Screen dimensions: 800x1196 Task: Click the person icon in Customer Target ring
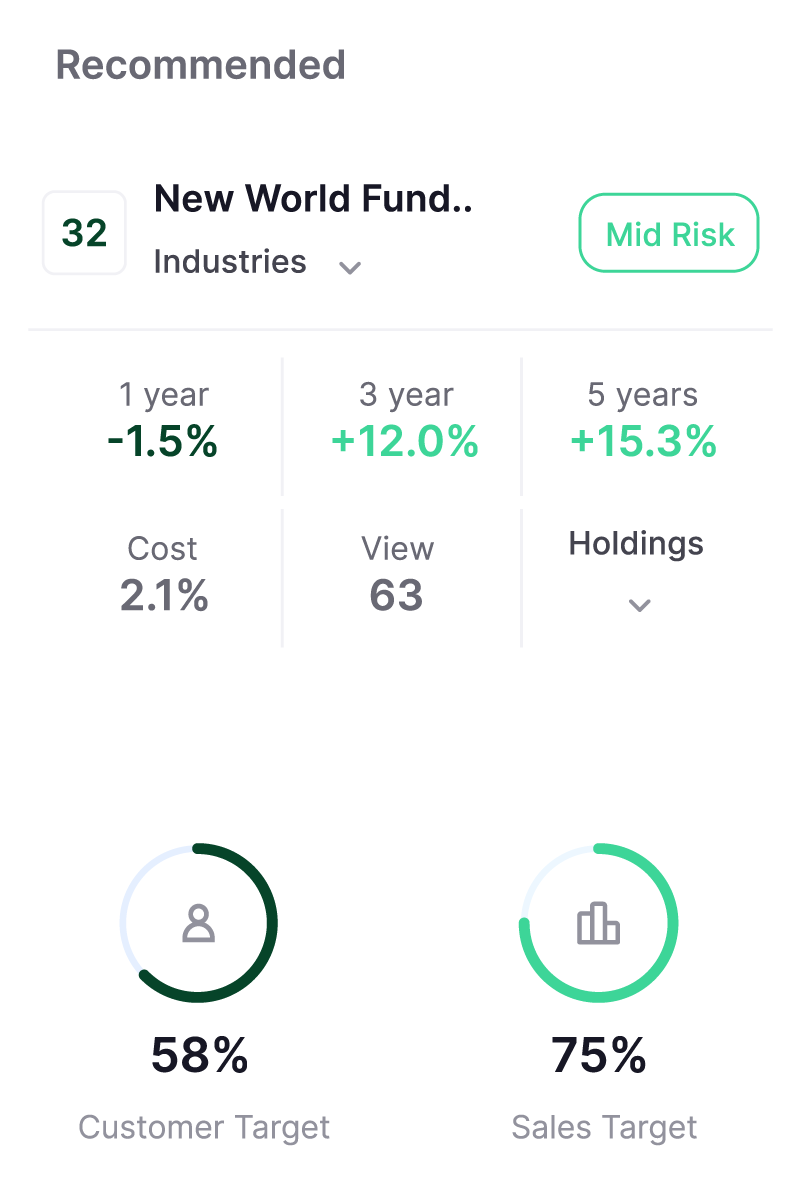(199, 923)
